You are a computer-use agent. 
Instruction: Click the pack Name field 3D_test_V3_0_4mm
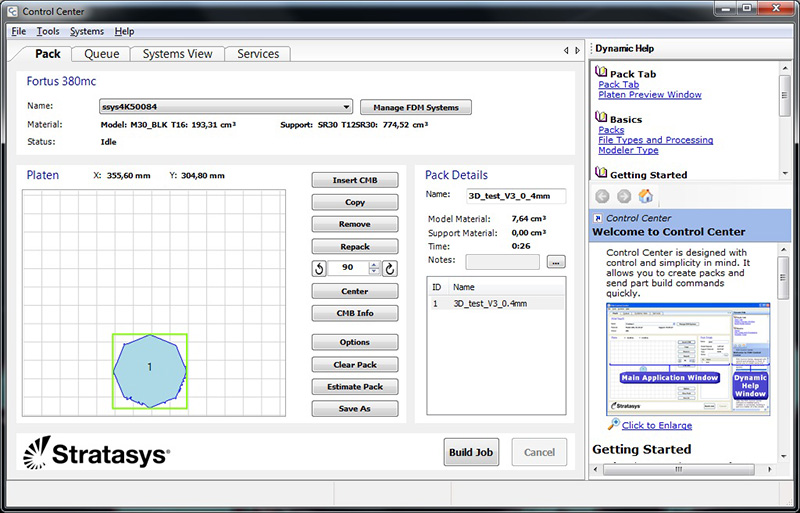pyautogui.click(x=516, y=196)
